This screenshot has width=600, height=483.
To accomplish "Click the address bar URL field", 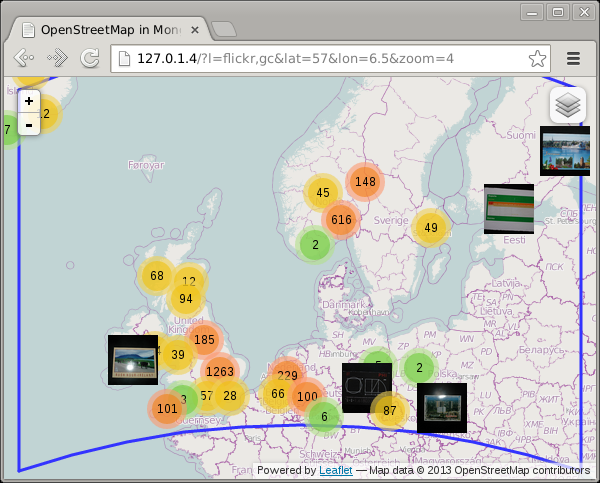I will [x=320, y=58].
